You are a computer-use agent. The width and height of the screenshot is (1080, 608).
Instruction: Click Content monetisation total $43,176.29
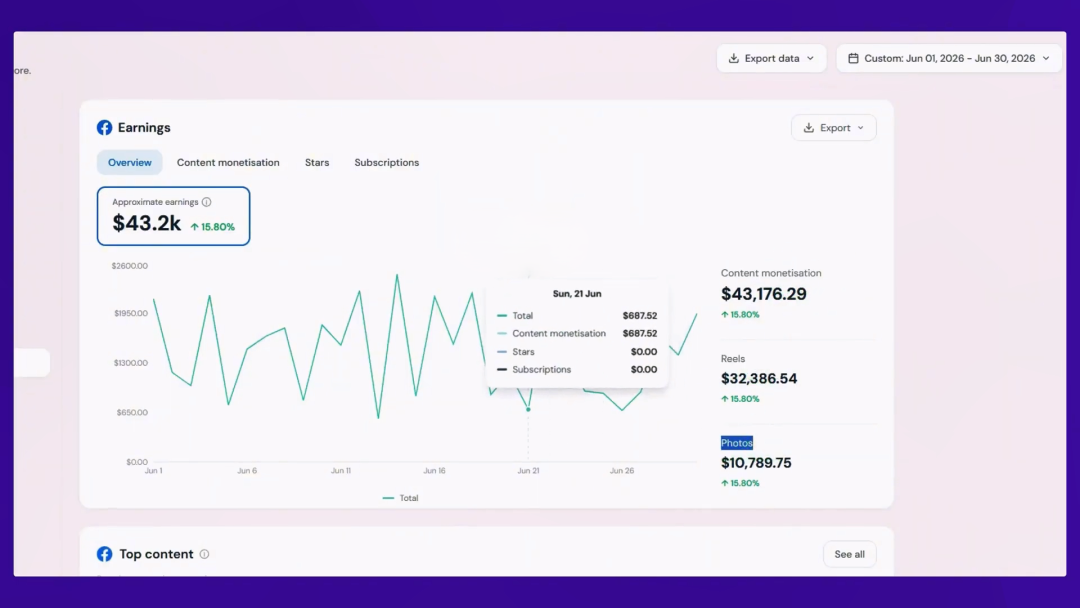[763, 294]
